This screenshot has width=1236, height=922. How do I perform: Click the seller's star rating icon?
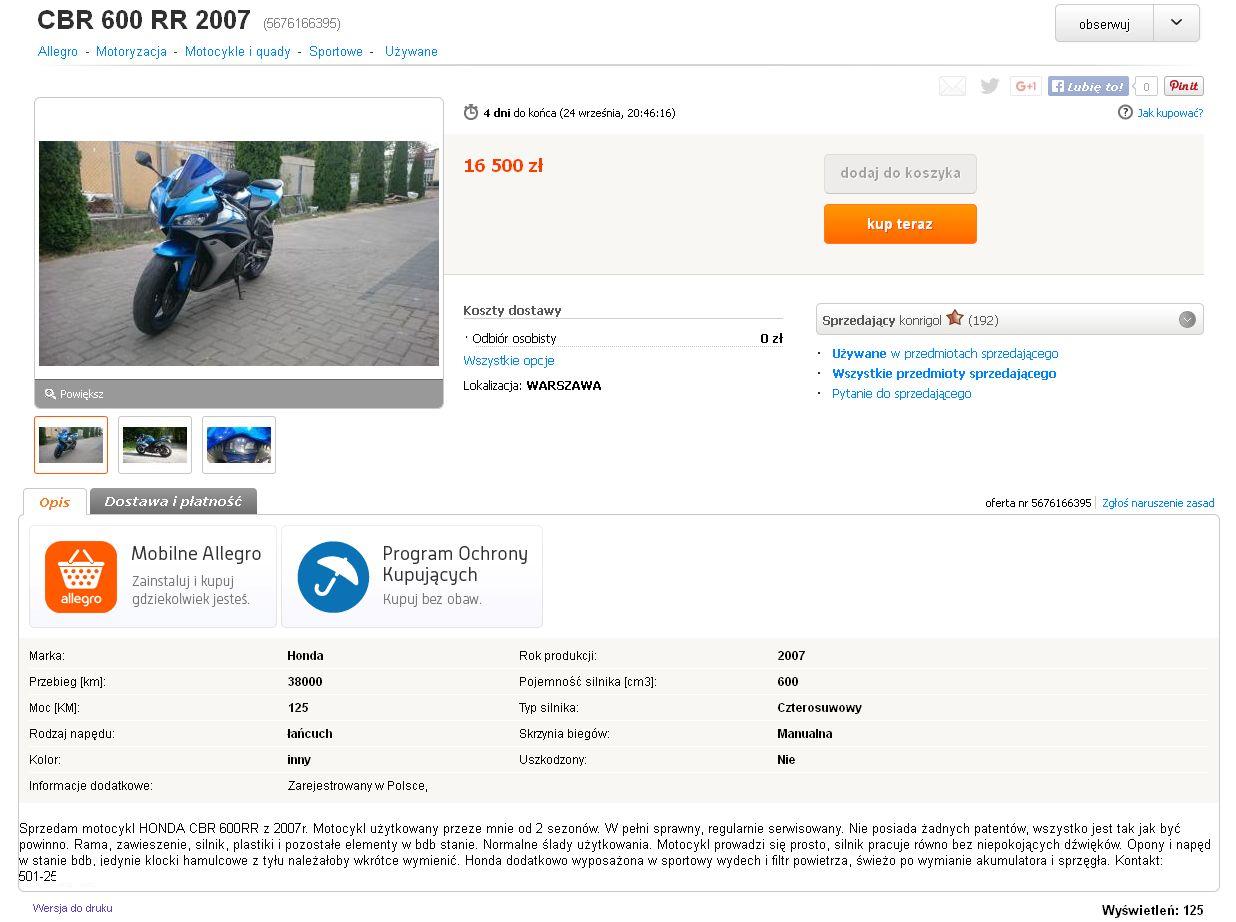[955, 318]
